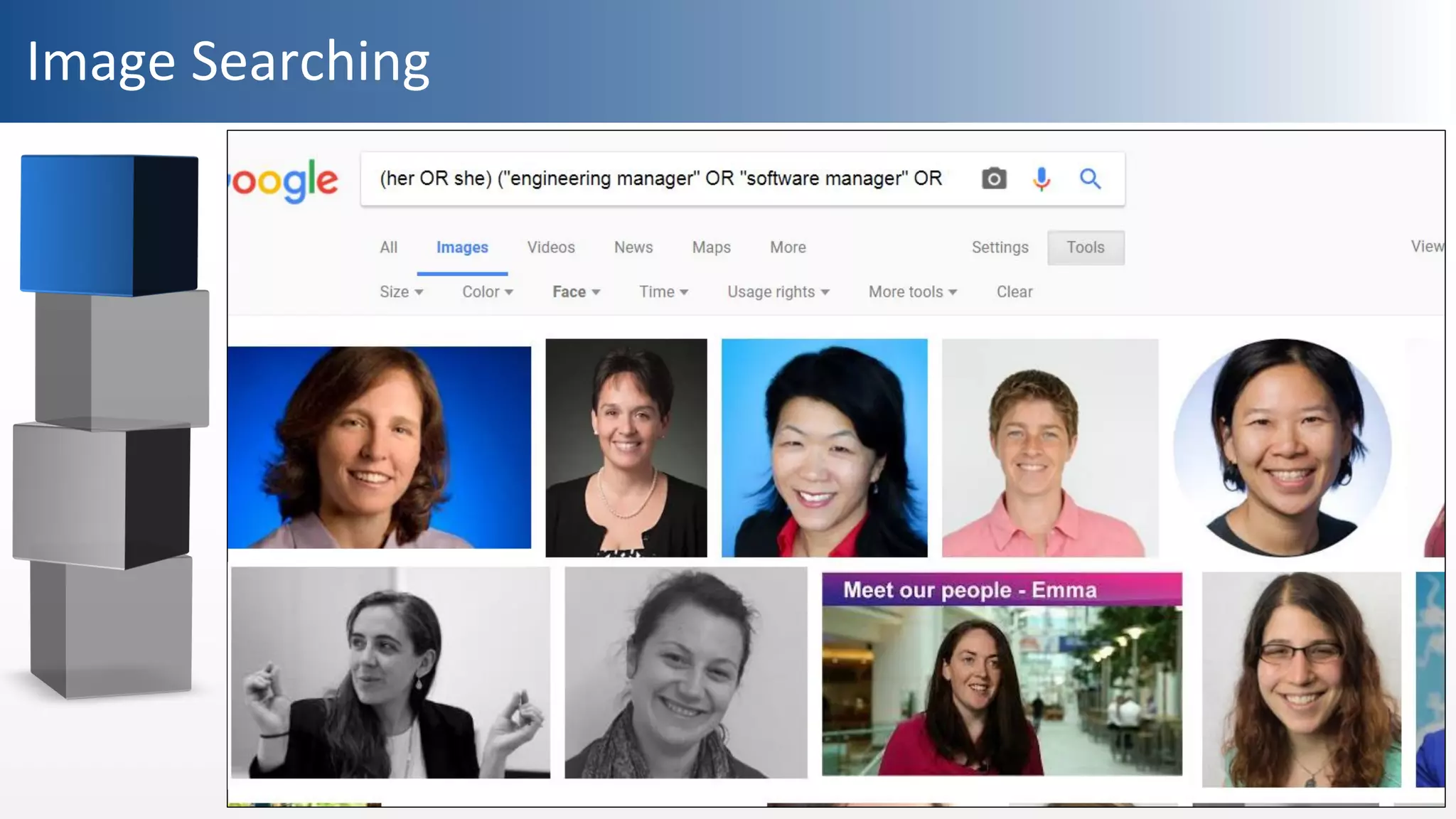Screen dimensions: 1456x819
Task: Click the microphone voice search icon
Action: [x=1042, y=178]
